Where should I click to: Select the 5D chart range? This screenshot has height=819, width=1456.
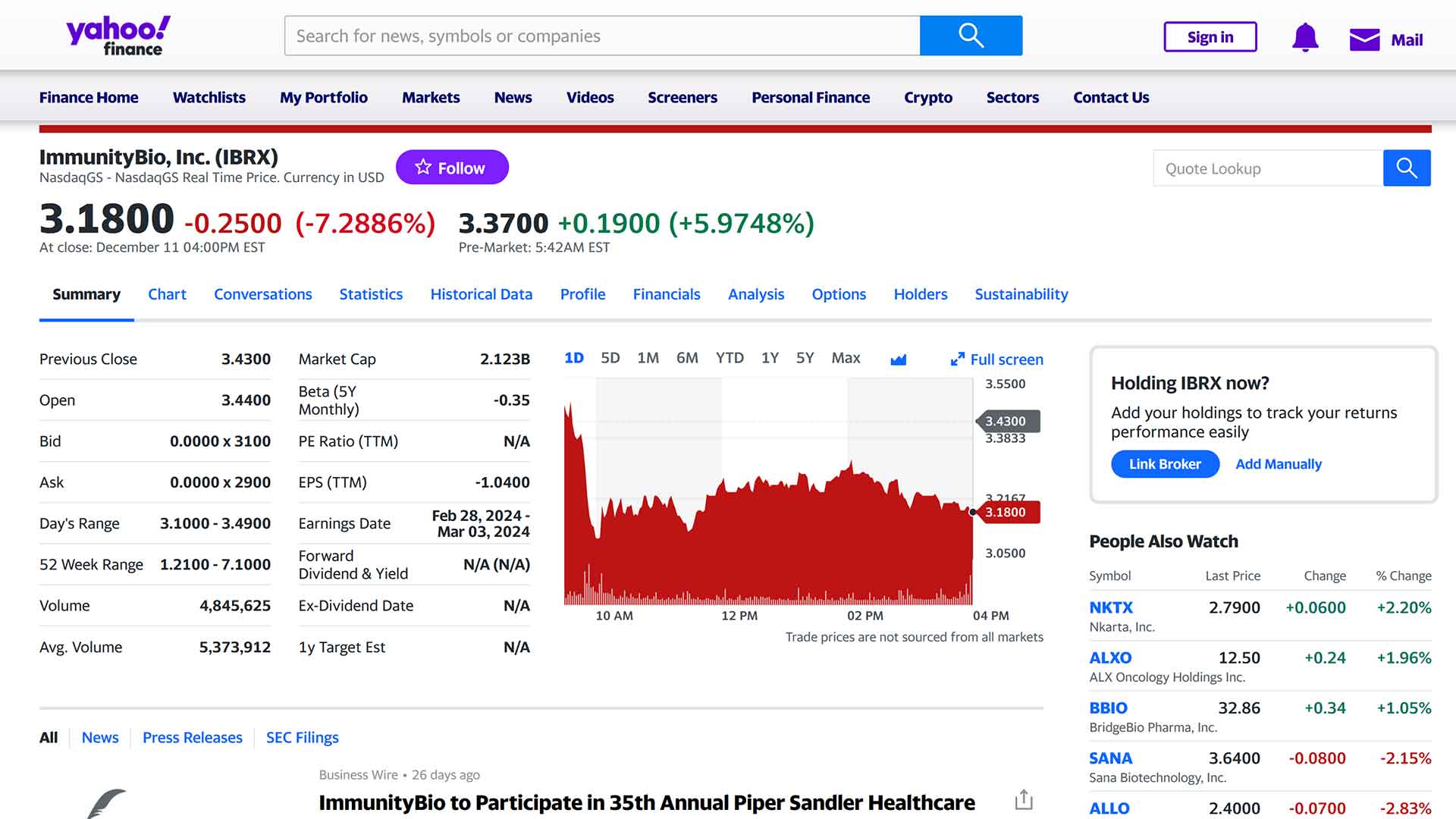[610, 358]
